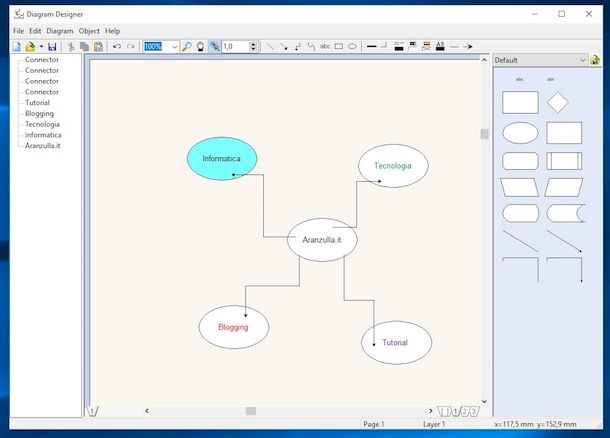The height and width of the screenshot is (438, 610).
Task: Open the File menu
Action: (x=18, y=31)
